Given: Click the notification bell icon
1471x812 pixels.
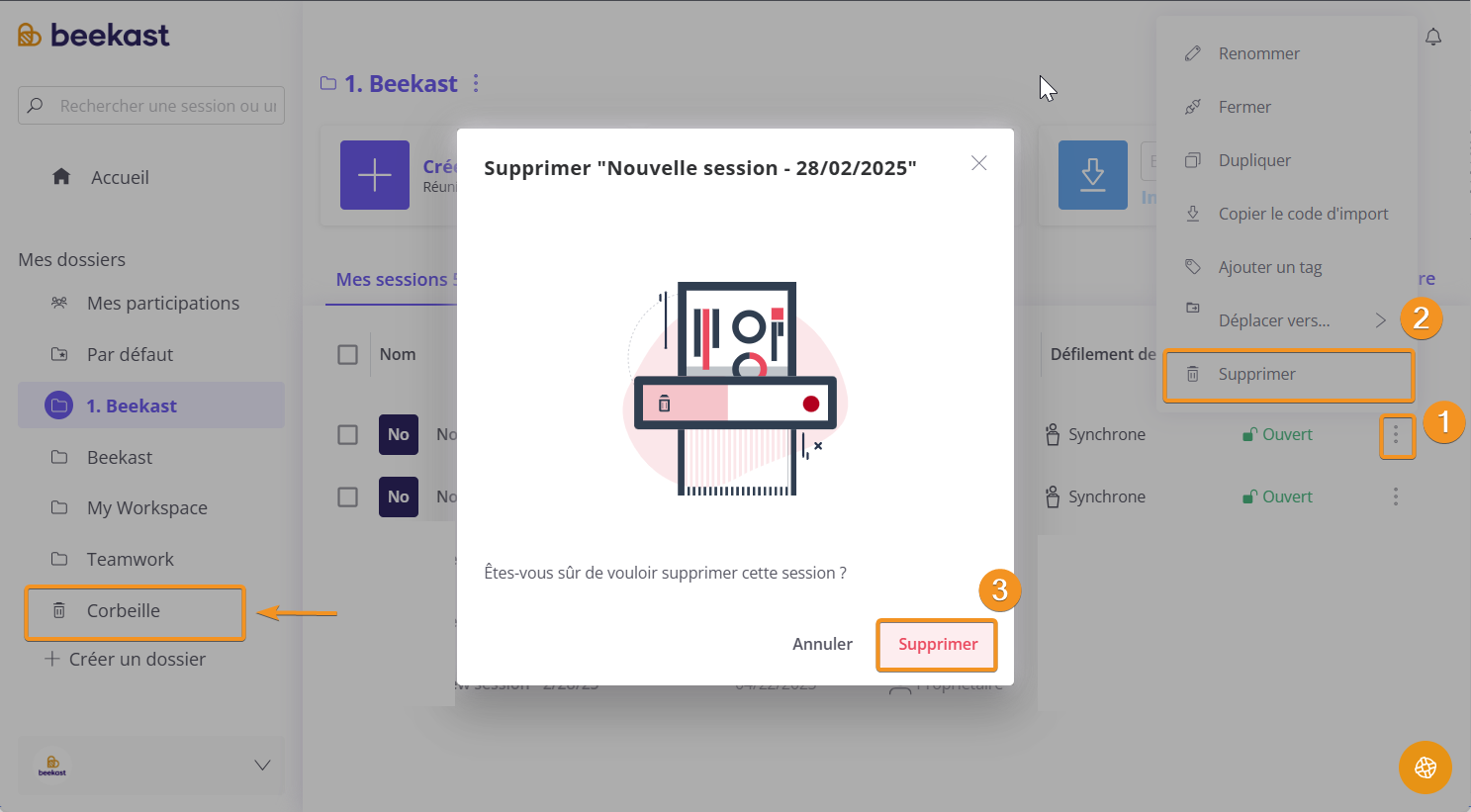Looking at the screenshot, I should 1432,37.
